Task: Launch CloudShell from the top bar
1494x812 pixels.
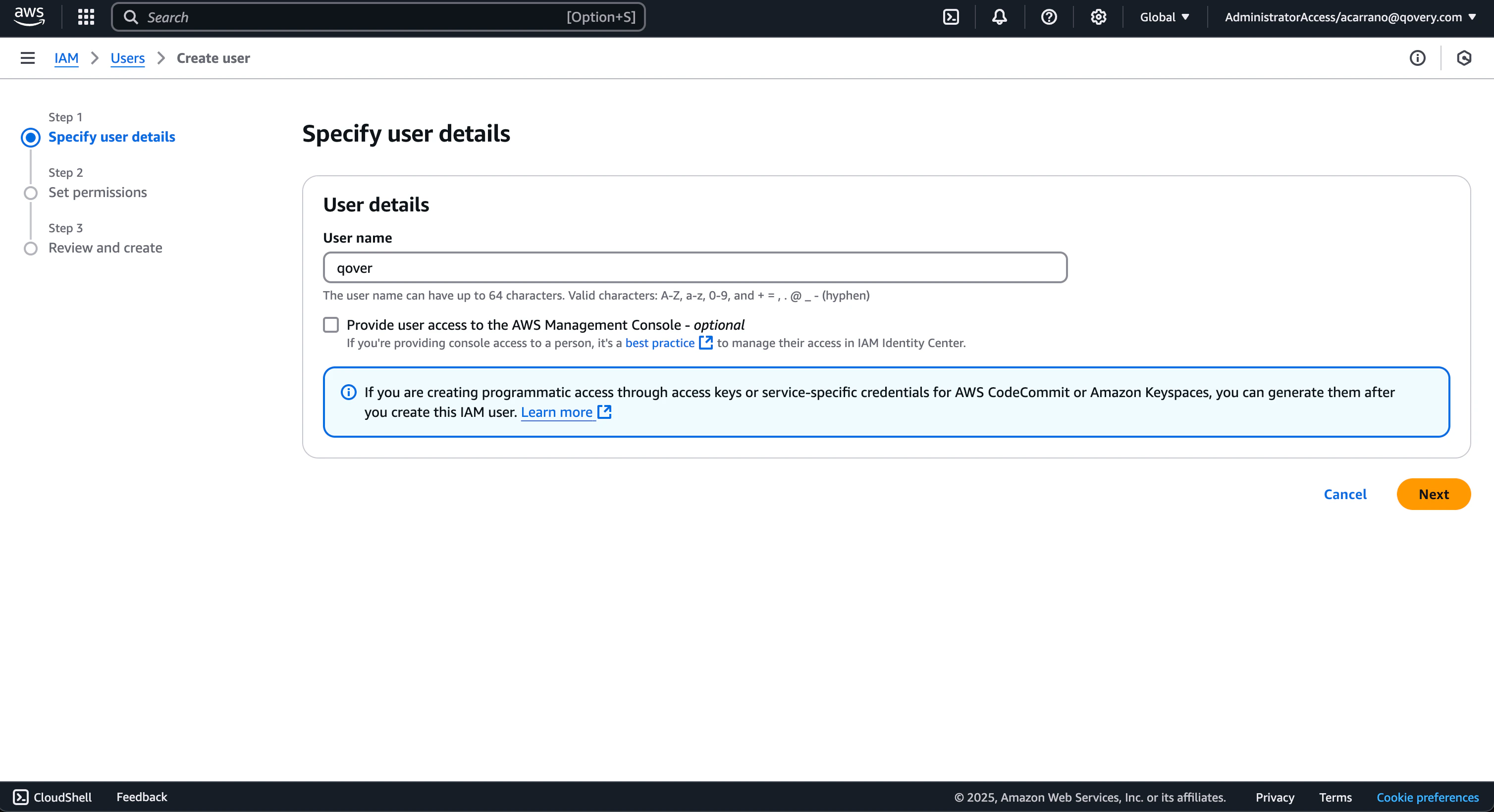Action: (951, 17)
